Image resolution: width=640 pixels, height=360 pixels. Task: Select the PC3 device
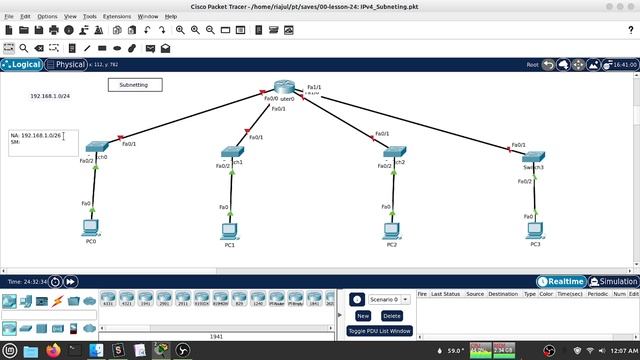click(535, 231)
